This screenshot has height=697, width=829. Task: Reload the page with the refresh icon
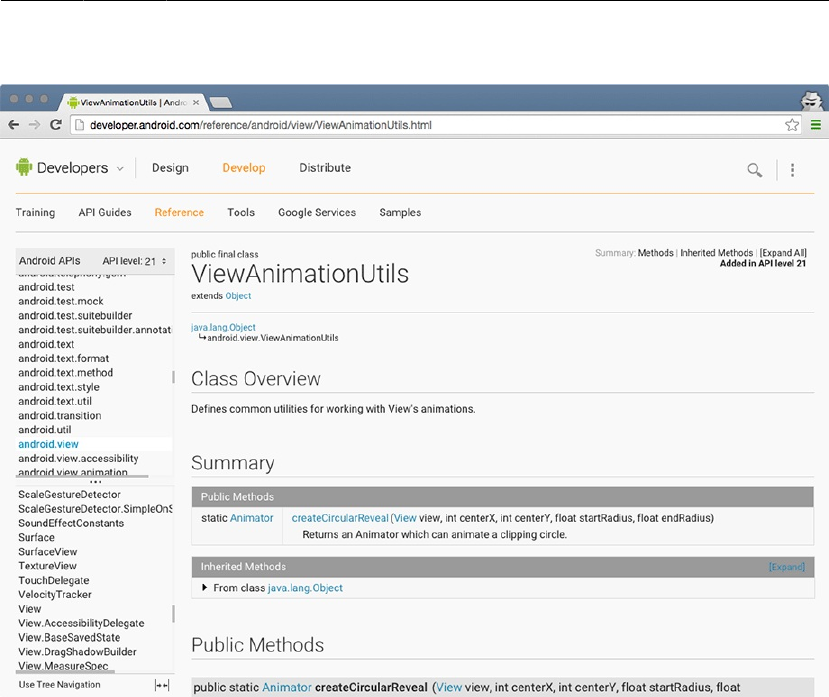point(56,125)
